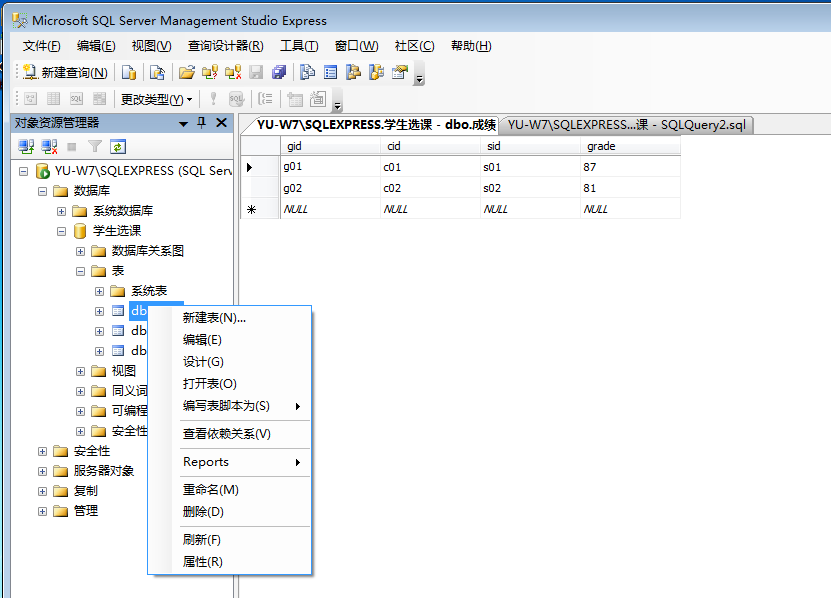This screenshot has width=831, height=598.
Task: Choose 重命名(M) from the context menu
Action: tap(230, 490)
